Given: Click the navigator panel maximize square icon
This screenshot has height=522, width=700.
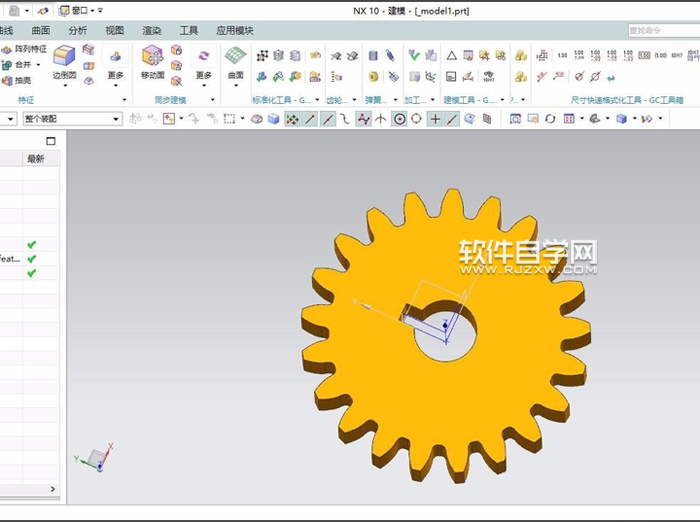Looking at the screenshot, I should 51,141.
